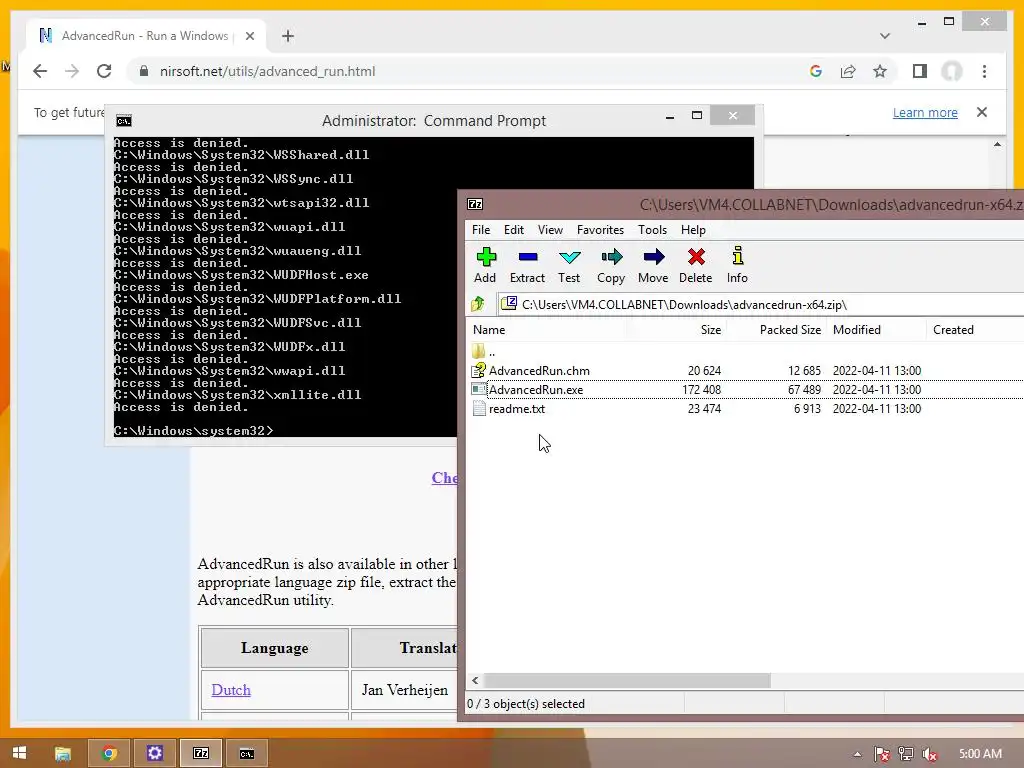Click the Learn more link in the infobar
This screenshot has height=768, width=1024.
click(x=925, y=112)
